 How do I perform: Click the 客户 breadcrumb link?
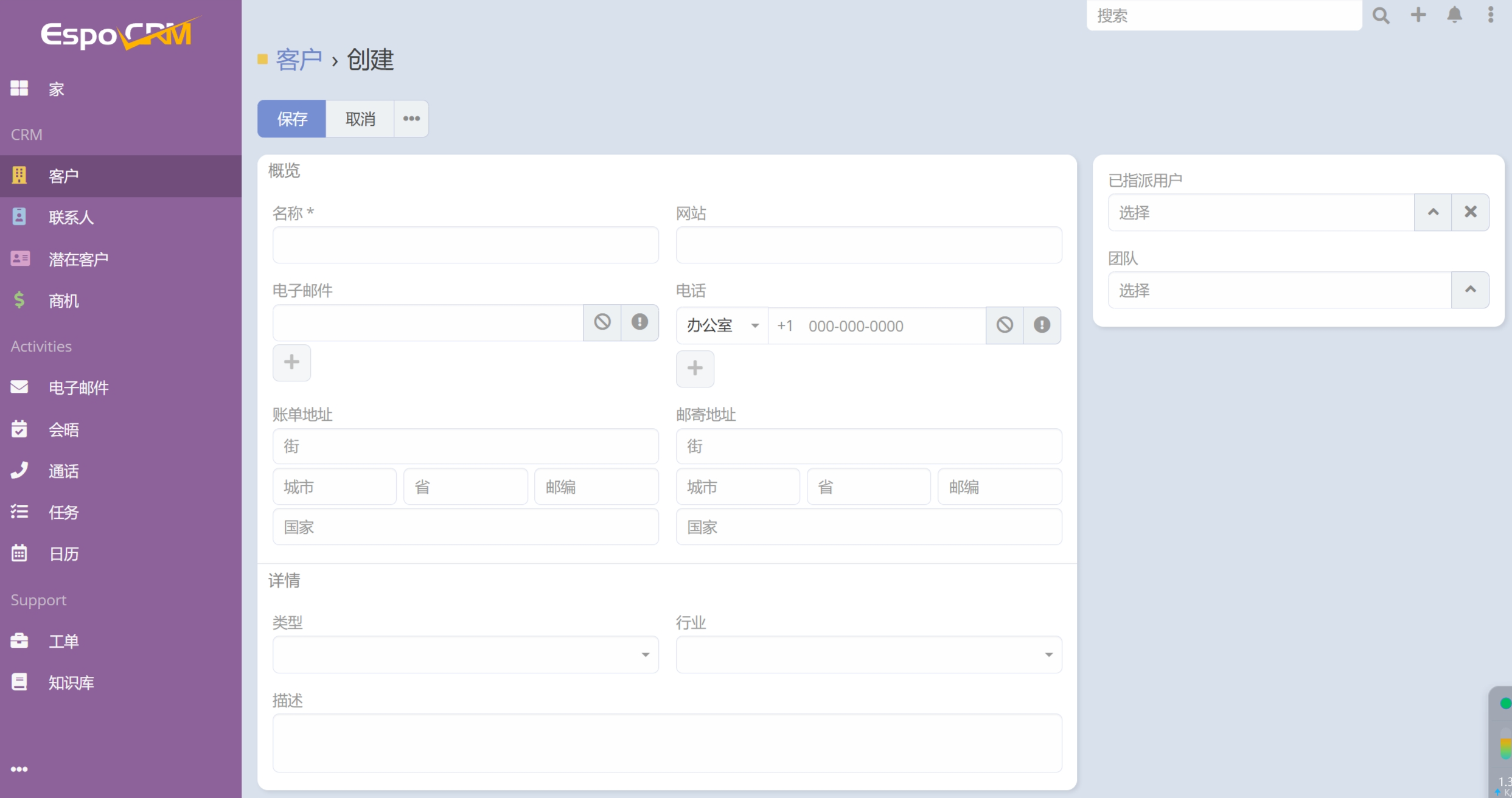pyautogui.click(x=299, y=60)
